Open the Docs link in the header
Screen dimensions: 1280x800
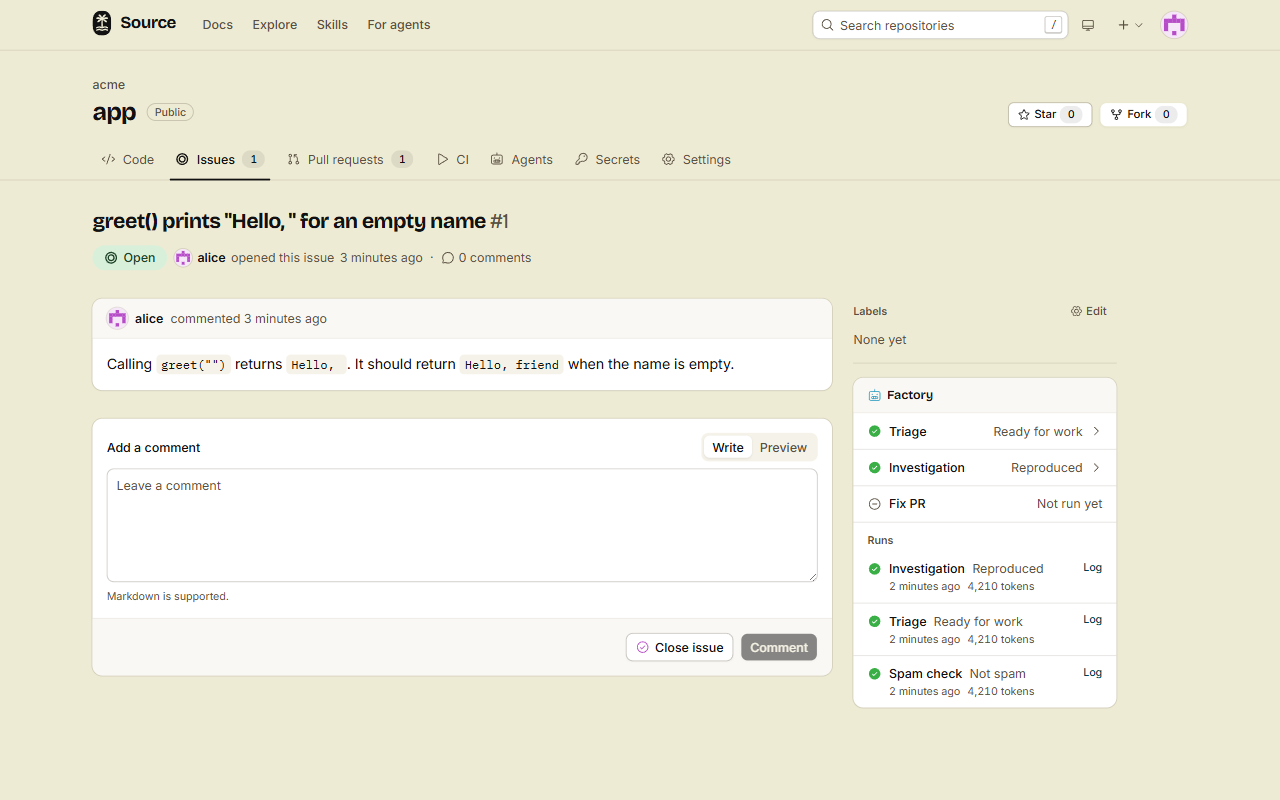click(x=217, y=25)
